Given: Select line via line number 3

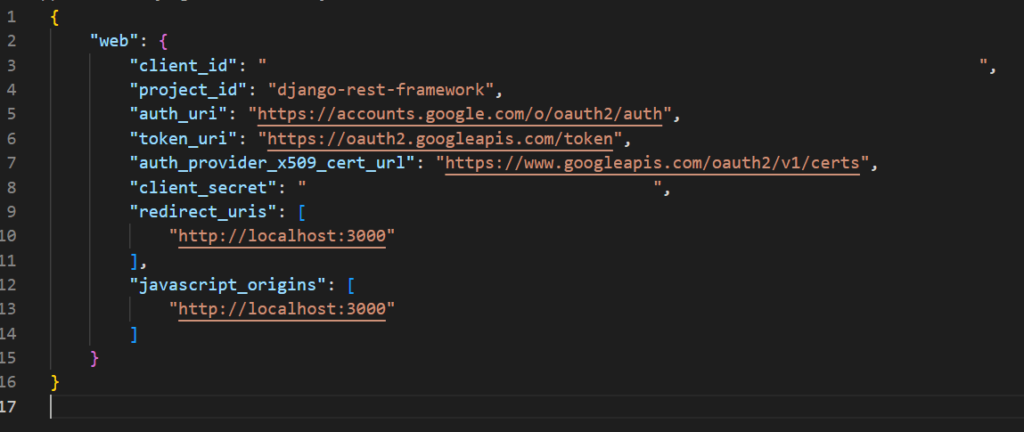Looking at the screenshot, I should tap(10, 65).
